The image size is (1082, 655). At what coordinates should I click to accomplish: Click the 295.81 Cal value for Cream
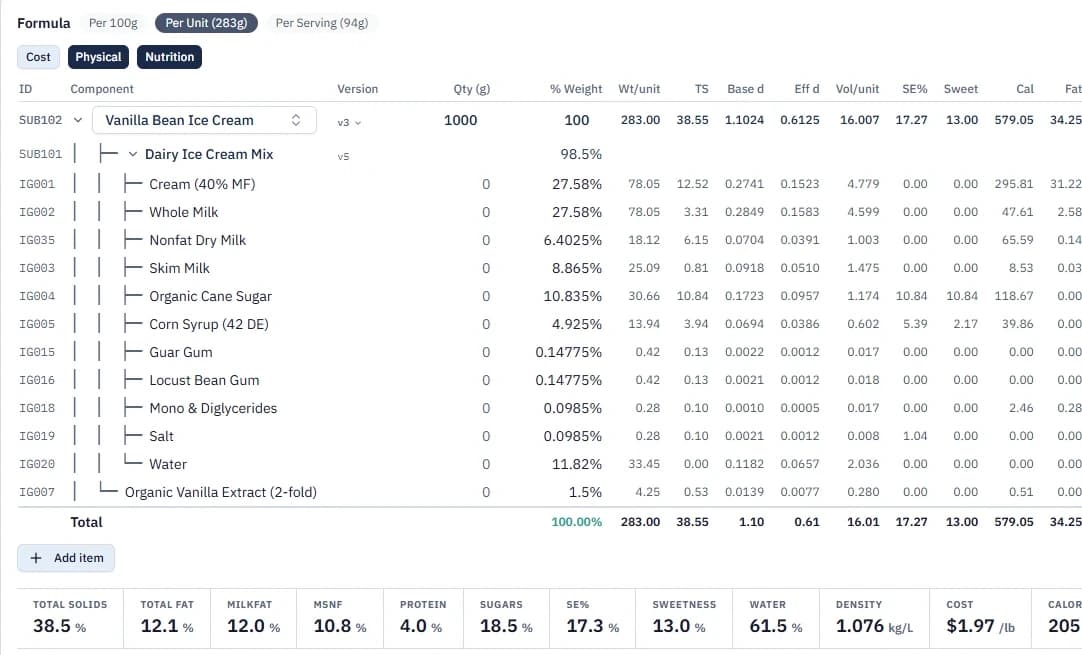pos(1014,184)
